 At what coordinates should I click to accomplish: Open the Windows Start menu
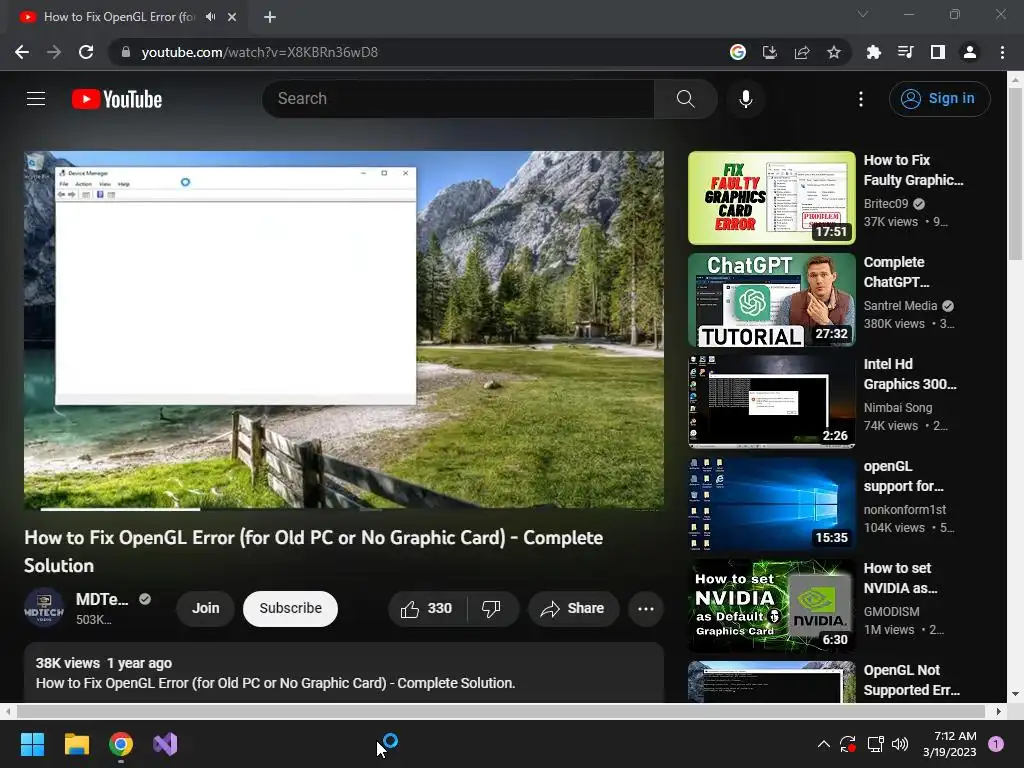pyautogui.click(x=32, y=744)
